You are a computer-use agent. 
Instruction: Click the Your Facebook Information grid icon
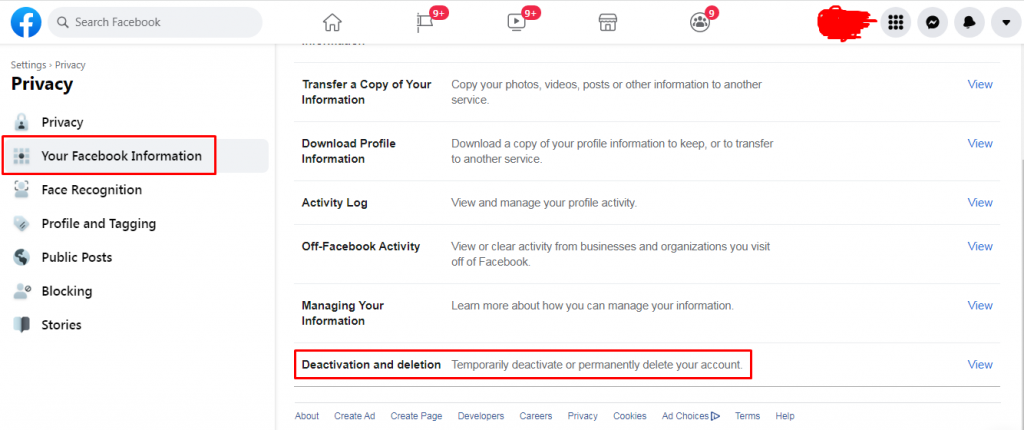pyautogui.click(x=22, y=156)
